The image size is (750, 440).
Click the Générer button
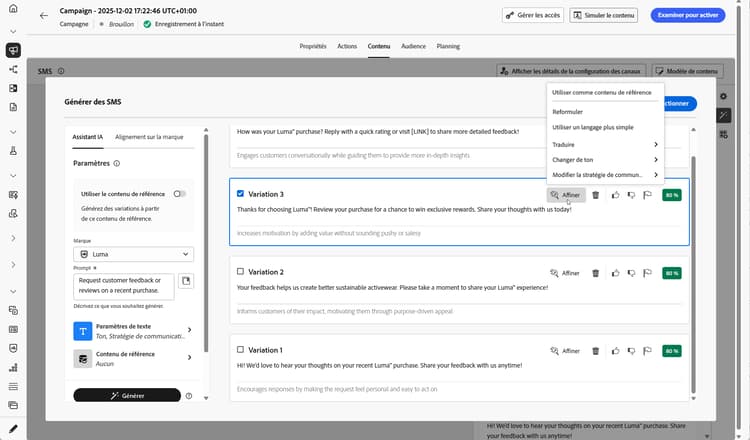(127, 396)
